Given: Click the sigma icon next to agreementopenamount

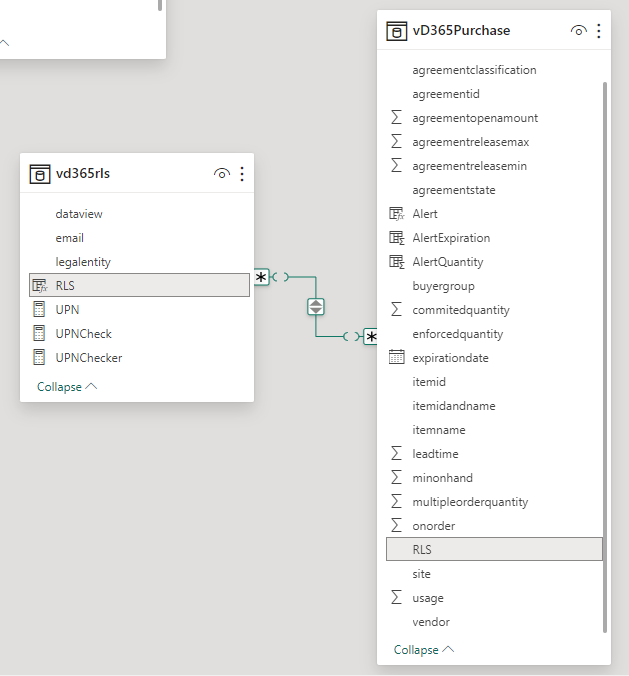Looking at the screenshot, I should click(x=396, y=117).
